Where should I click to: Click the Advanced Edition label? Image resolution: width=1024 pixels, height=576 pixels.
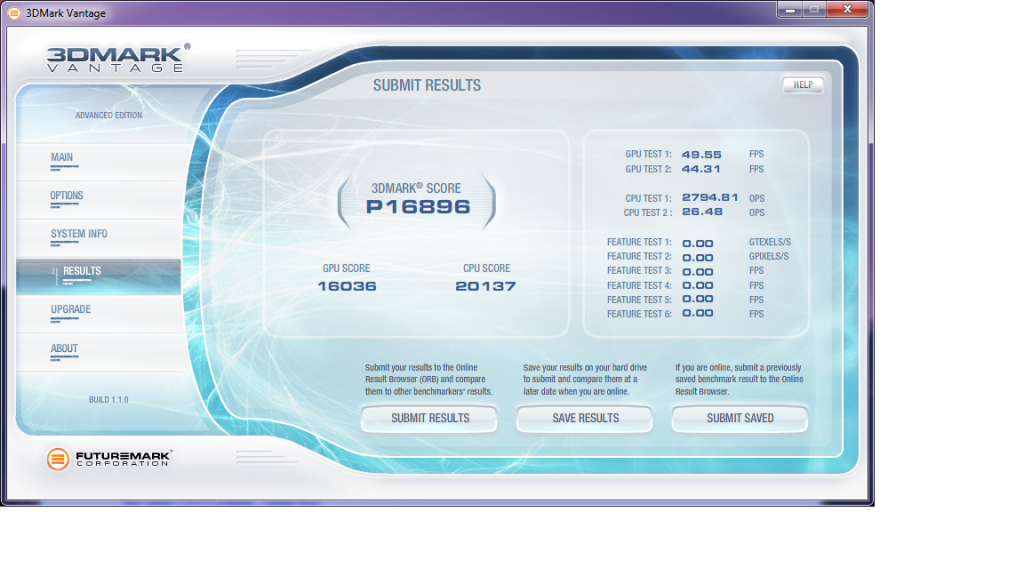click(x=108, y=116)
